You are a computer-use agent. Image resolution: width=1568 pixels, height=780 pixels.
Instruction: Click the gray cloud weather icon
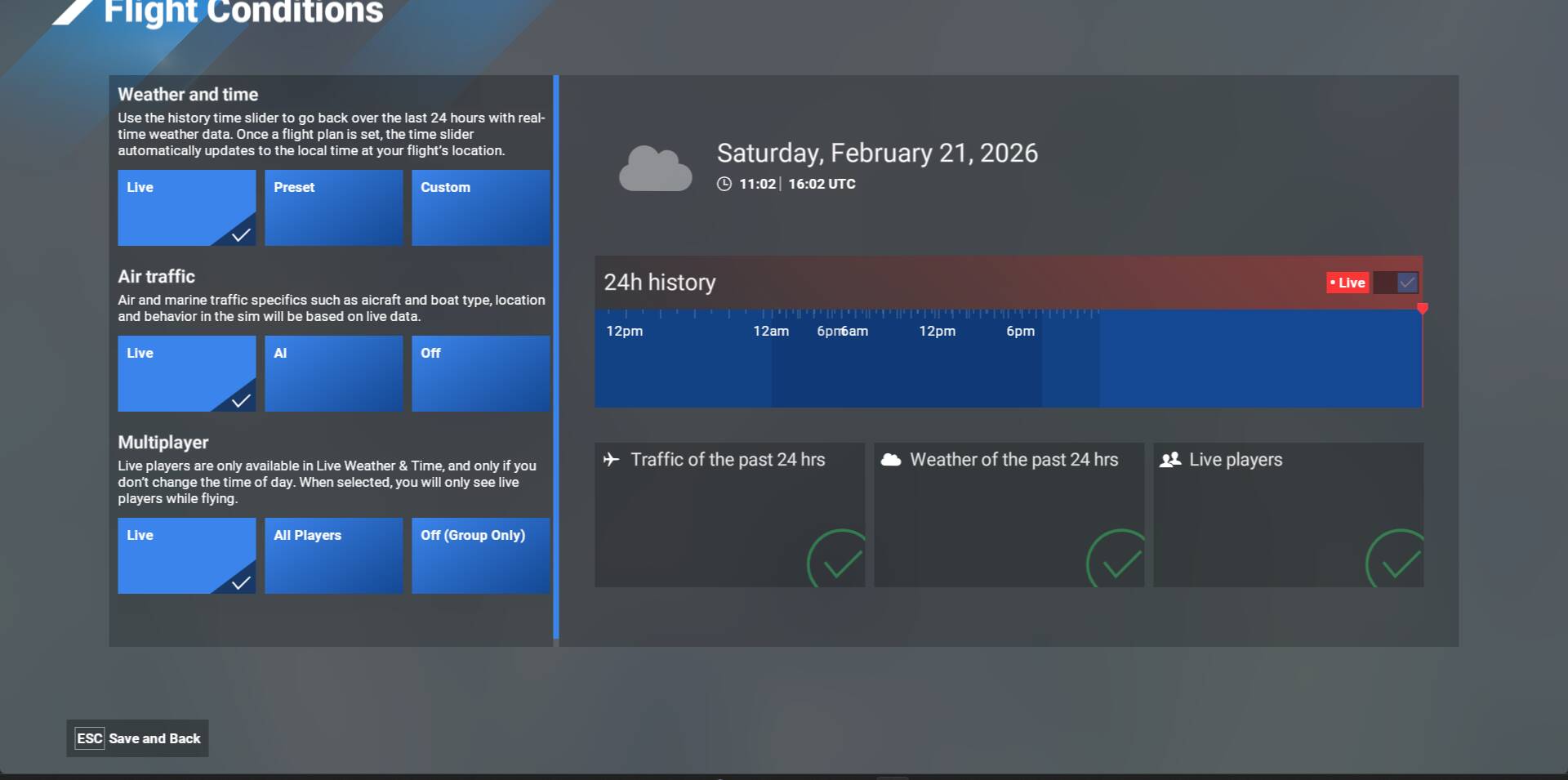pos(655,169)
